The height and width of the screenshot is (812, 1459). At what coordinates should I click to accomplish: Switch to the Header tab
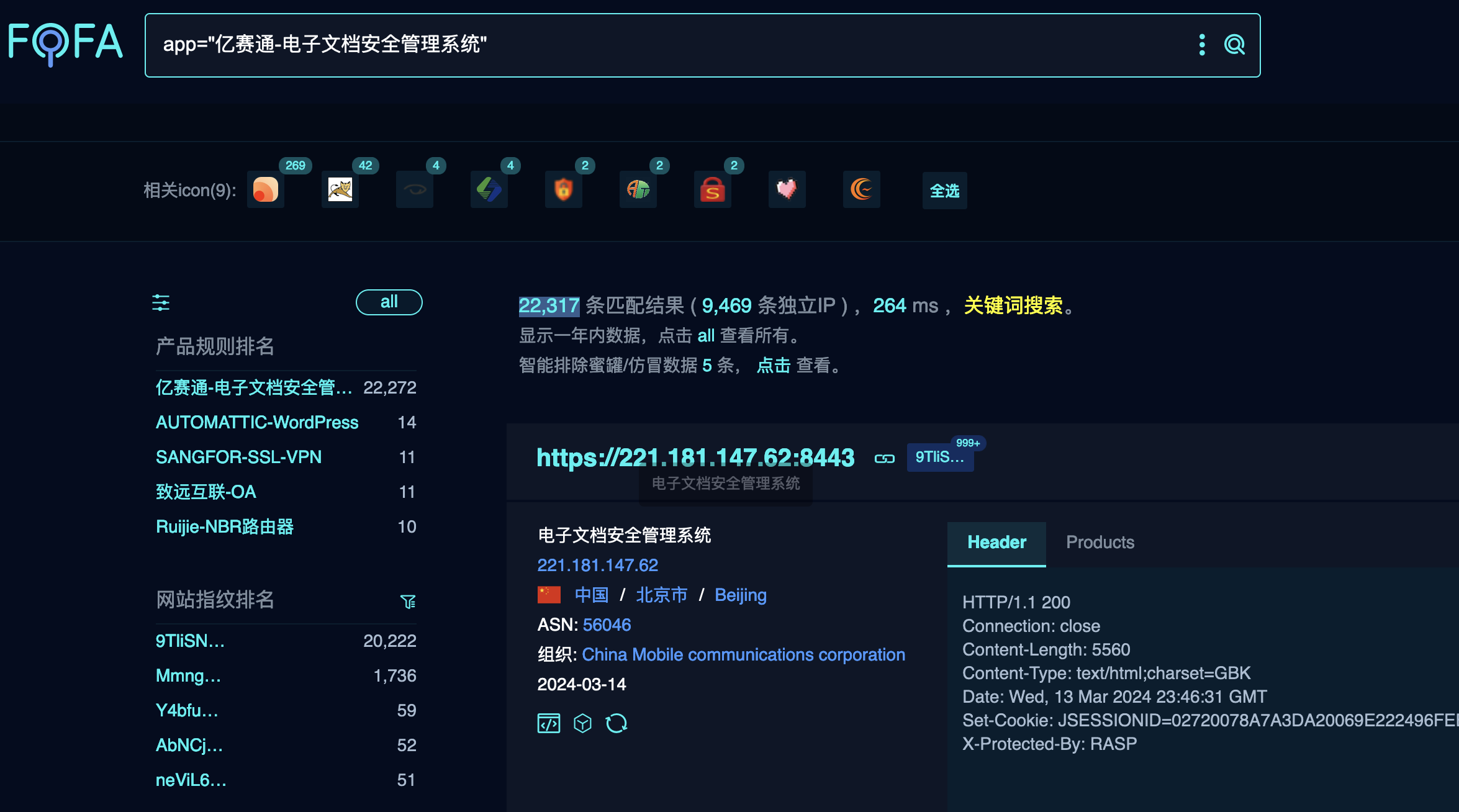point(996,542)
